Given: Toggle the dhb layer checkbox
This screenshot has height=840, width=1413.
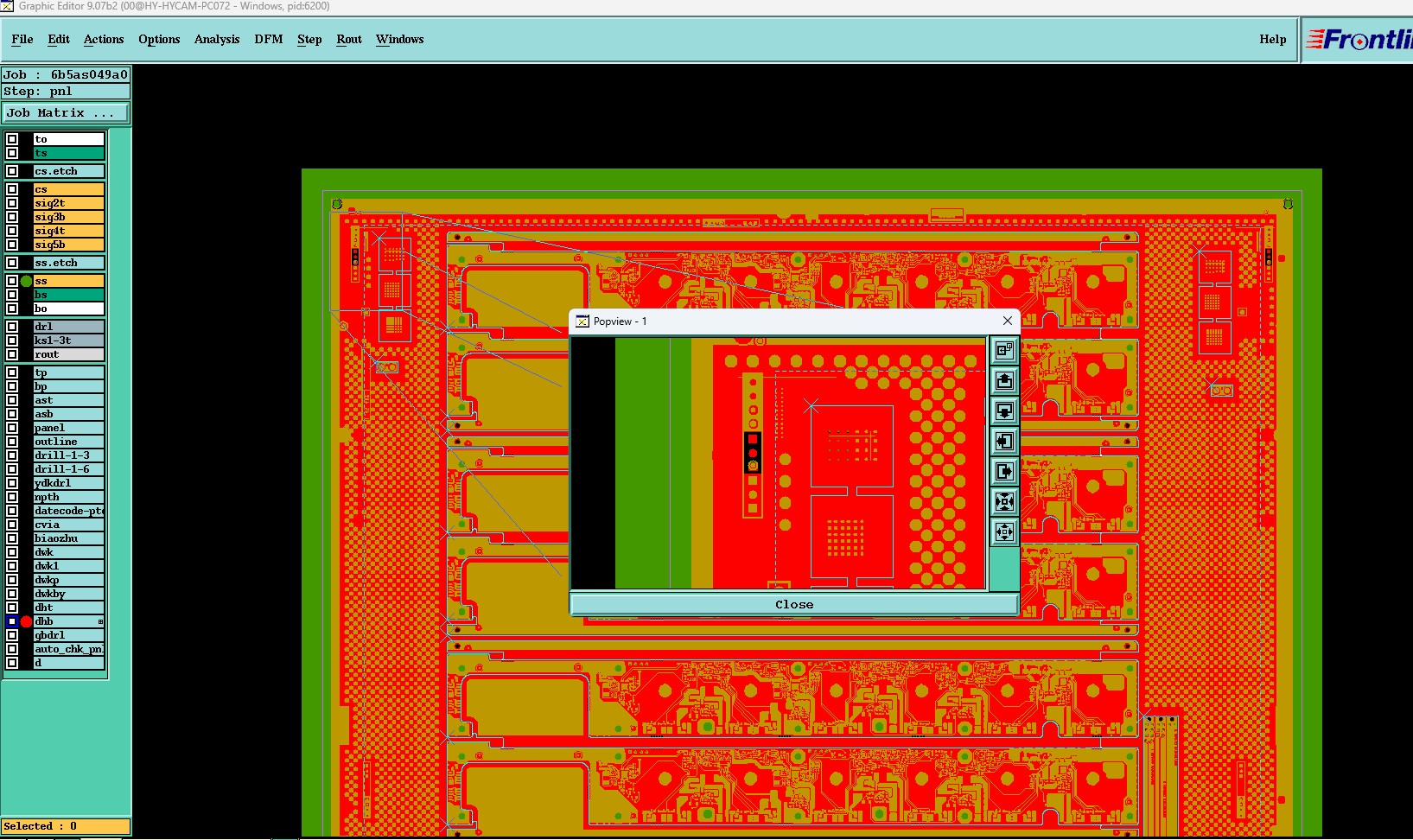Looking at the screenshot, I should click(12, 621).
